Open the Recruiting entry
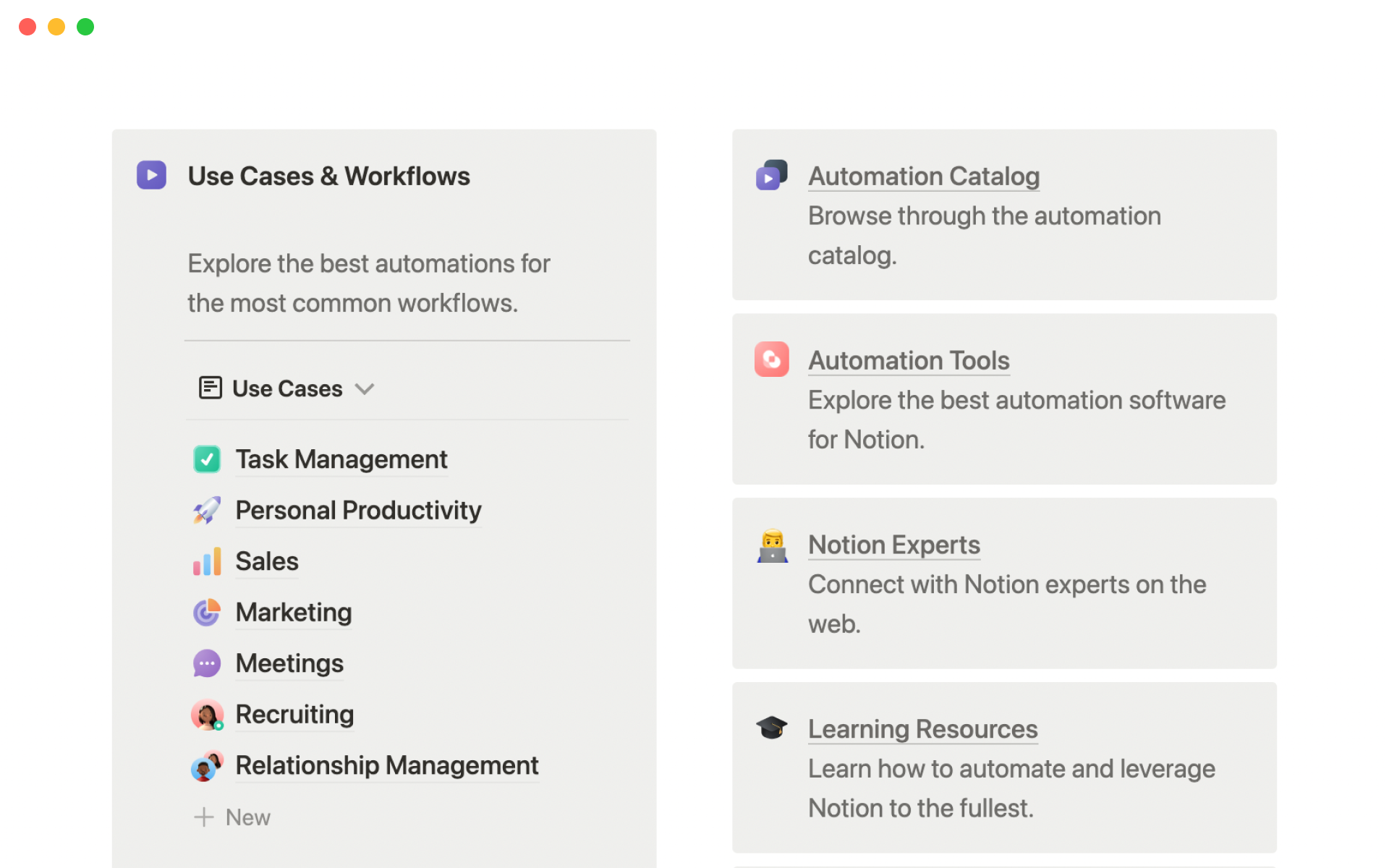 tap(294, 715)
